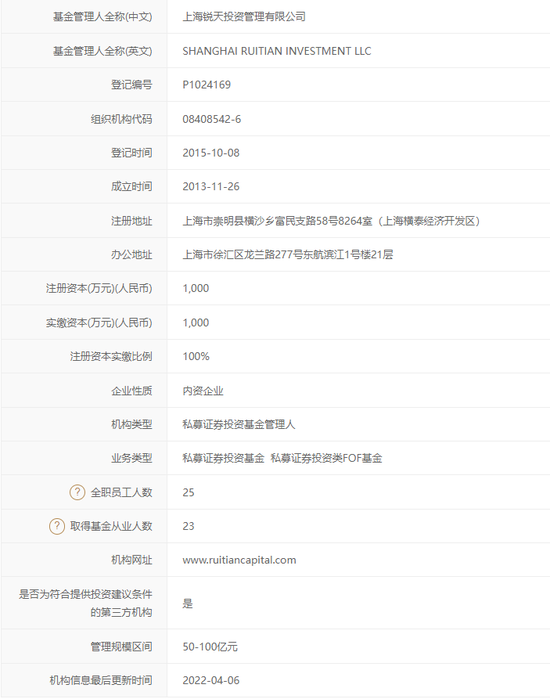This screenshot has width=550, height=699.
Task: Click the 登记编号 label
Action: [132, 85]
